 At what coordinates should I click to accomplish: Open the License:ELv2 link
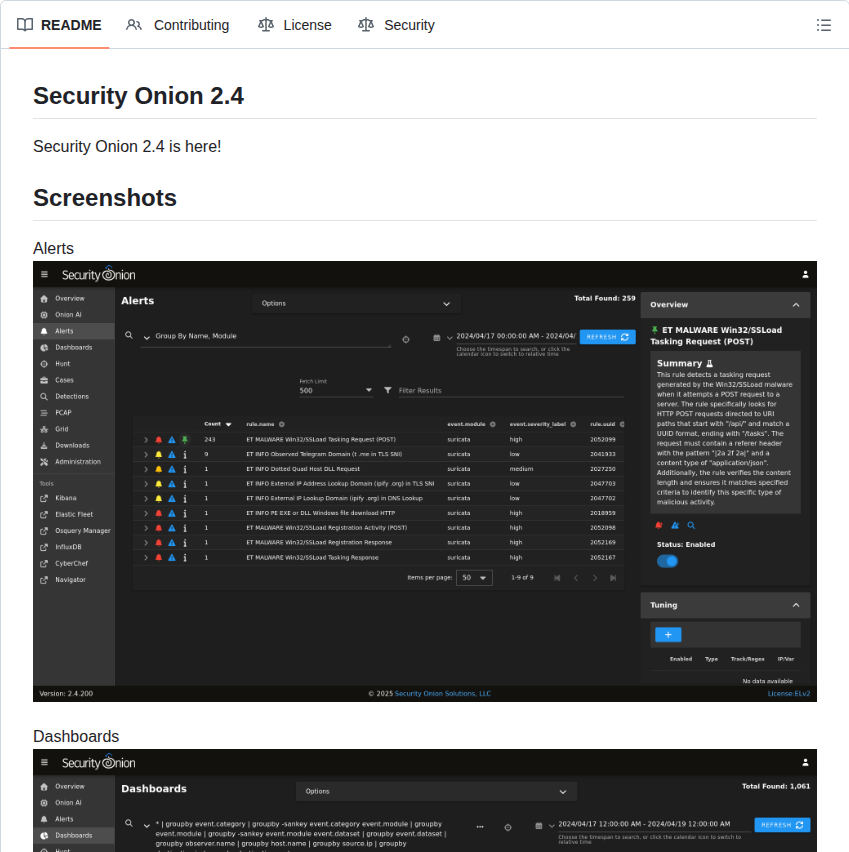[789, 693]
